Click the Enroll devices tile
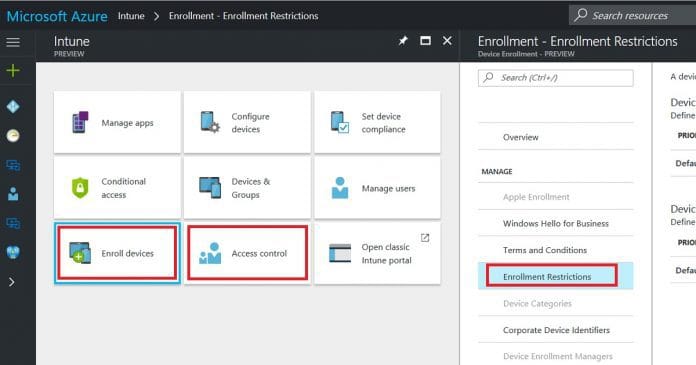Viewport: 696px width, 365px height. point(117,253)
